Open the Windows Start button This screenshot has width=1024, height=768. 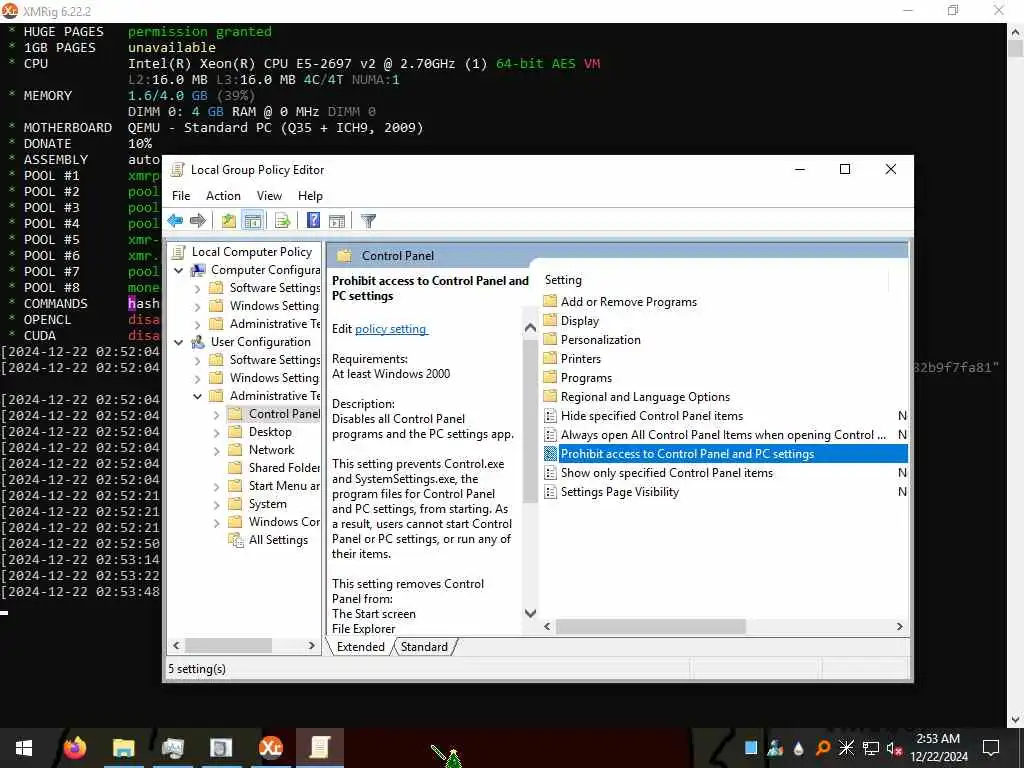point(24,748)
